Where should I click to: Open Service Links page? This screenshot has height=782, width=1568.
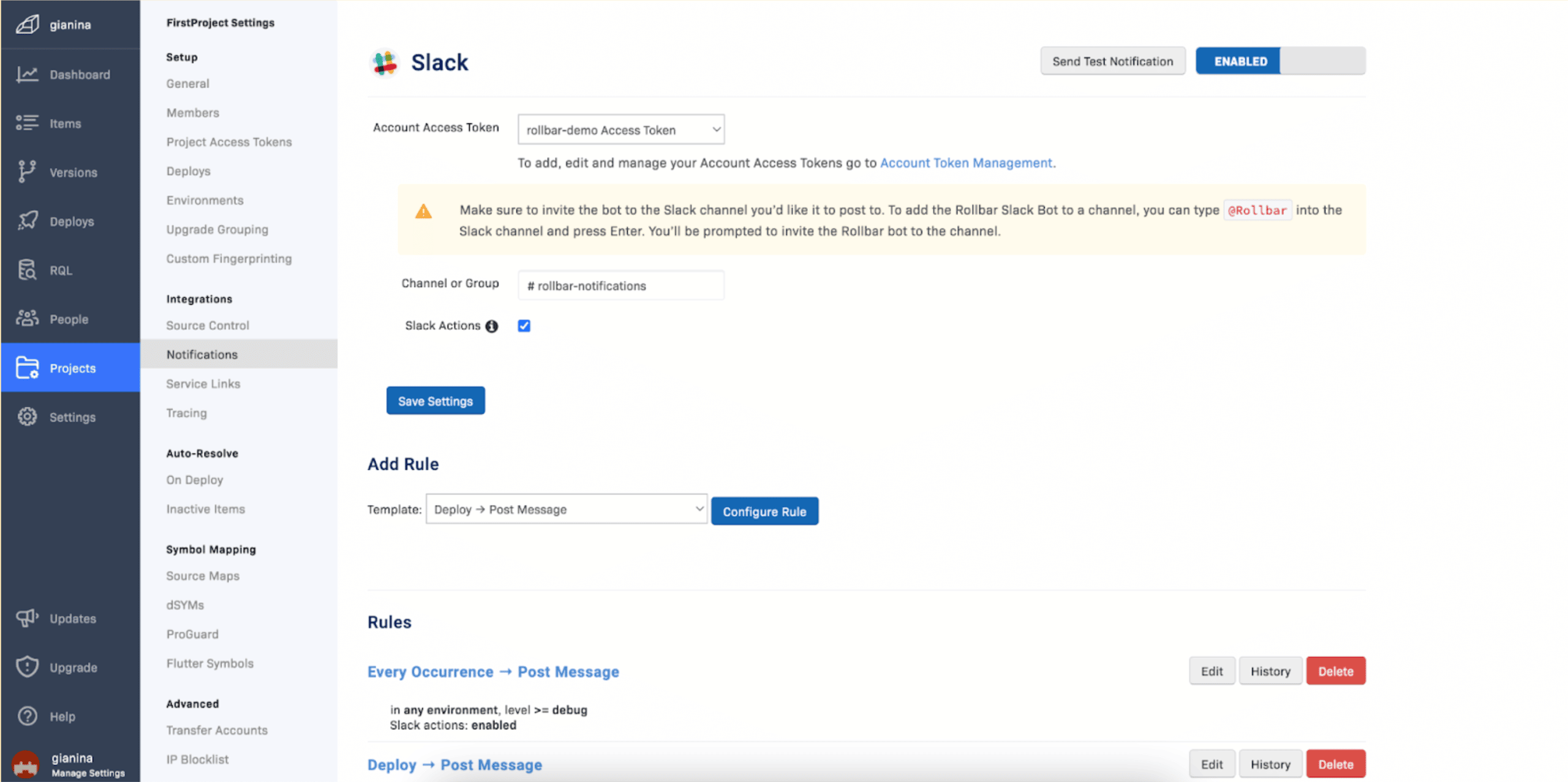pyautogui.click(x=203, y=384)
